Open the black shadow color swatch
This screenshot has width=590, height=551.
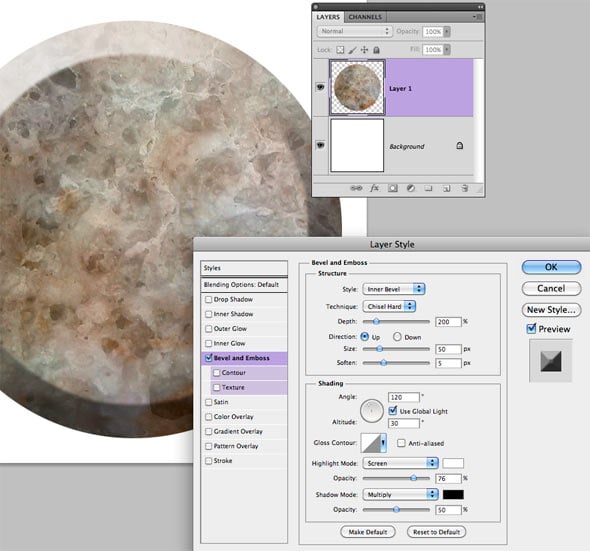(x=453, y=495)
